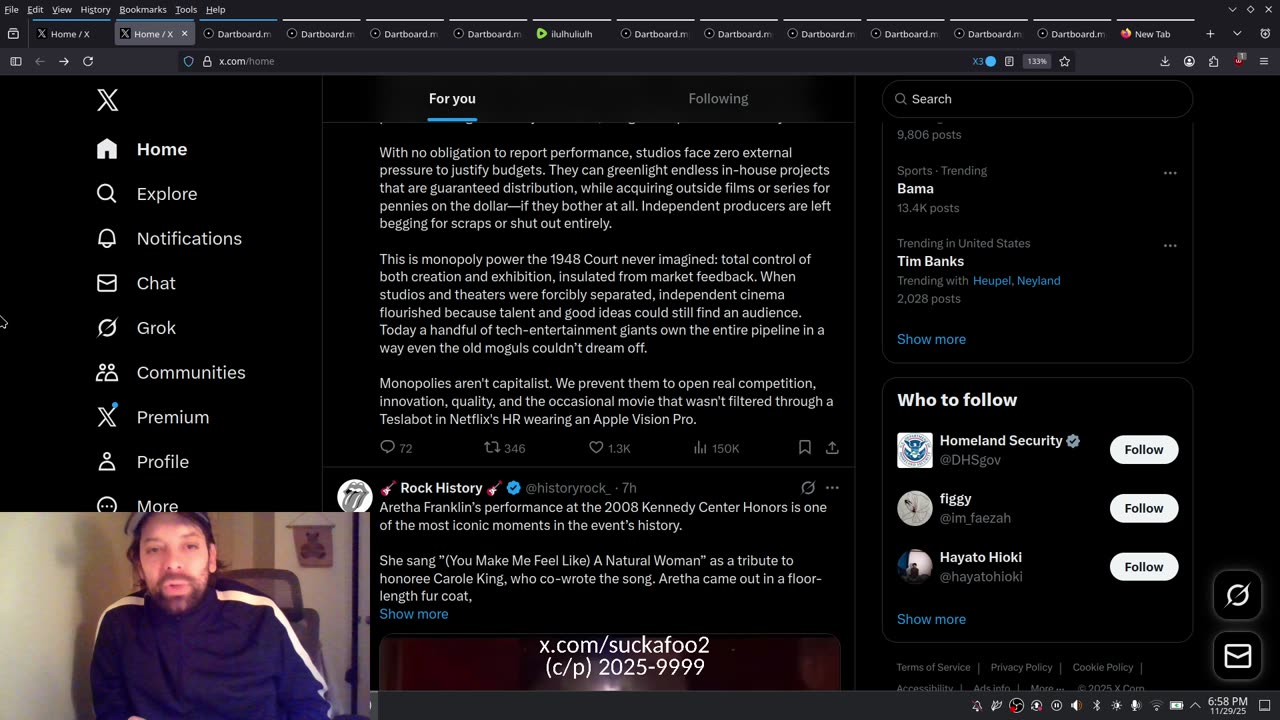
Task: Open Profile from the sidebar
Action: coord(143,462)
